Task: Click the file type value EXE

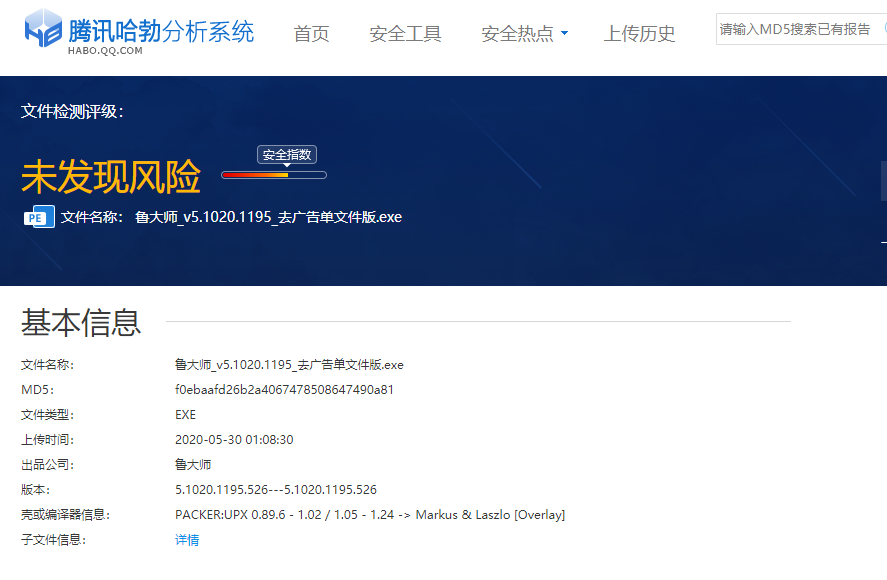Action: [x=186, y=415]
